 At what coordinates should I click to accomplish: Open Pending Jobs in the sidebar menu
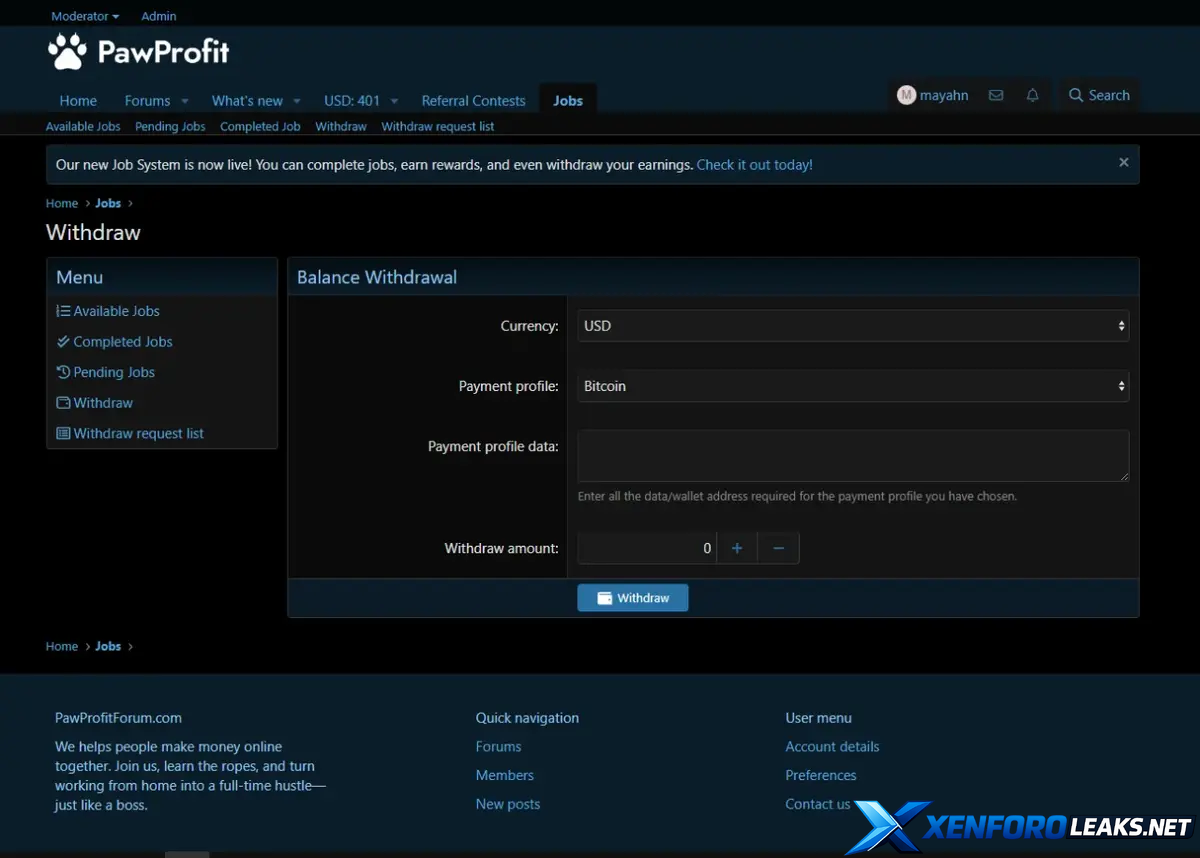coord(114,372)
